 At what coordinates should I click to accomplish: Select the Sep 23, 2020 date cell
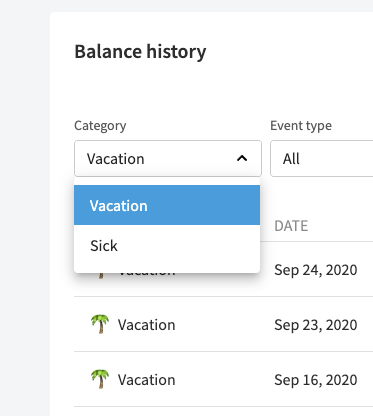tap(315, 325)
